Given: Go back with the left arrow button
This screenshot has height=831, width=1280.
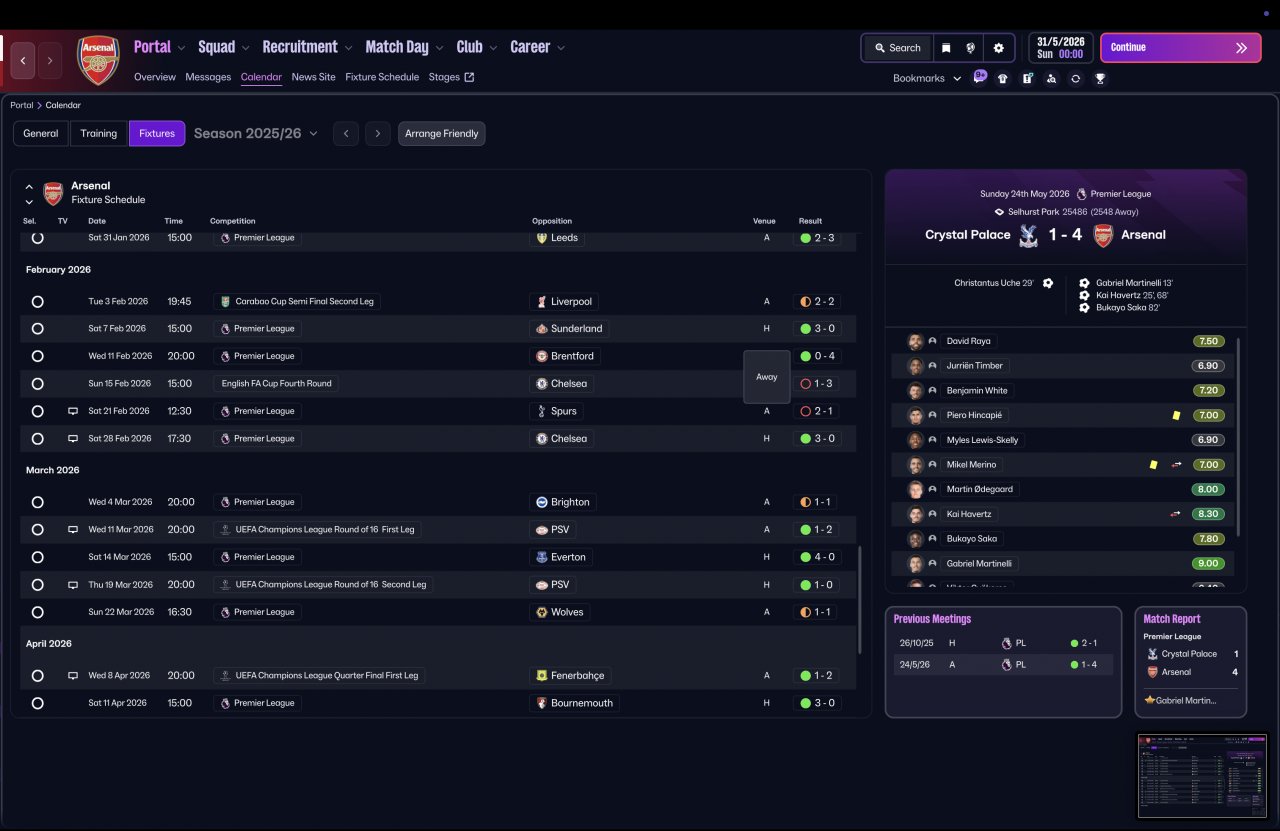Looking at the screenshot, I should [x=23, y=60].
